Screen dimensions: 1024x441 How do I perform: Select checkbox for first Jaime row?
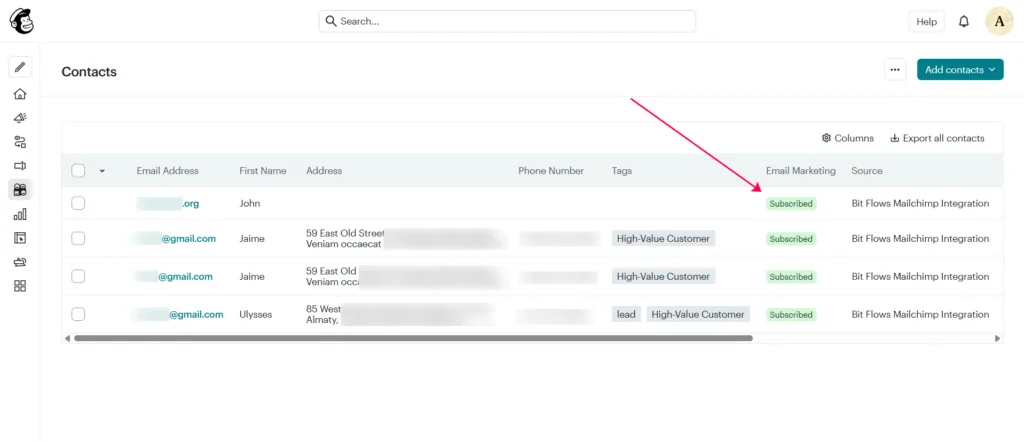click(78, 238)
